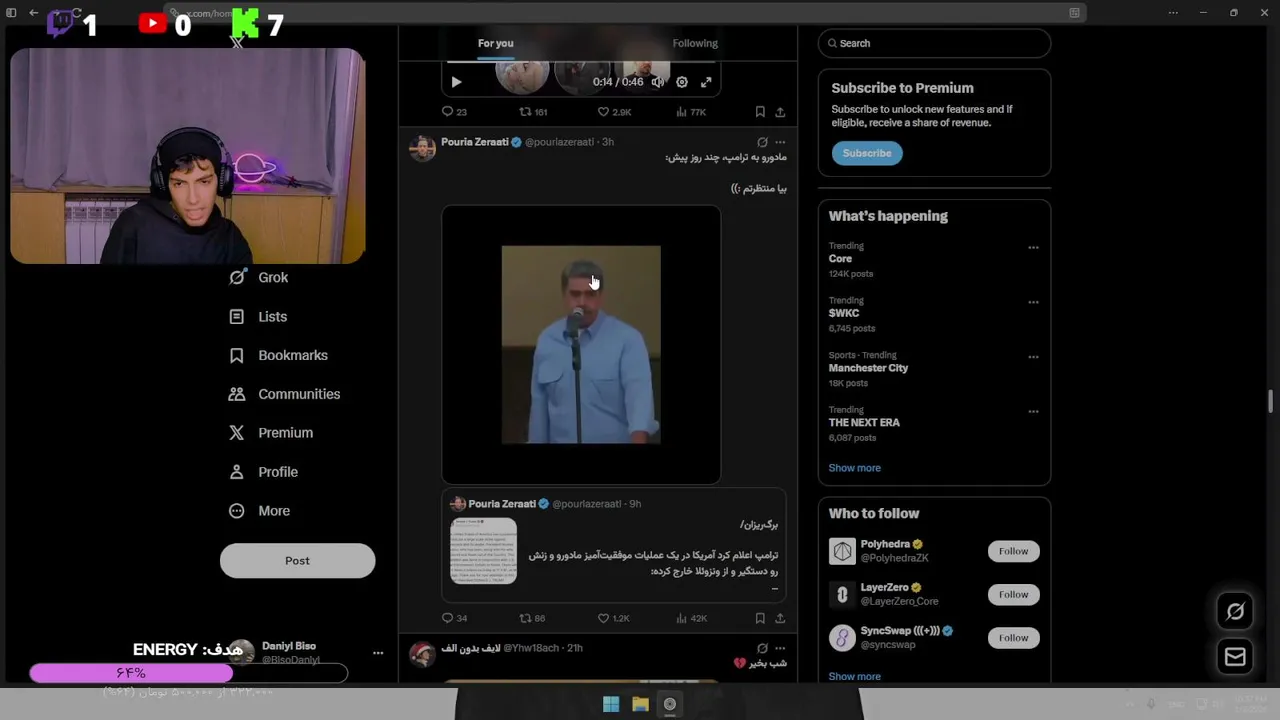The height and width of the screenshot is (720, 1280).
Task: View analytics showing 77K views
Action: click(691, 112)
